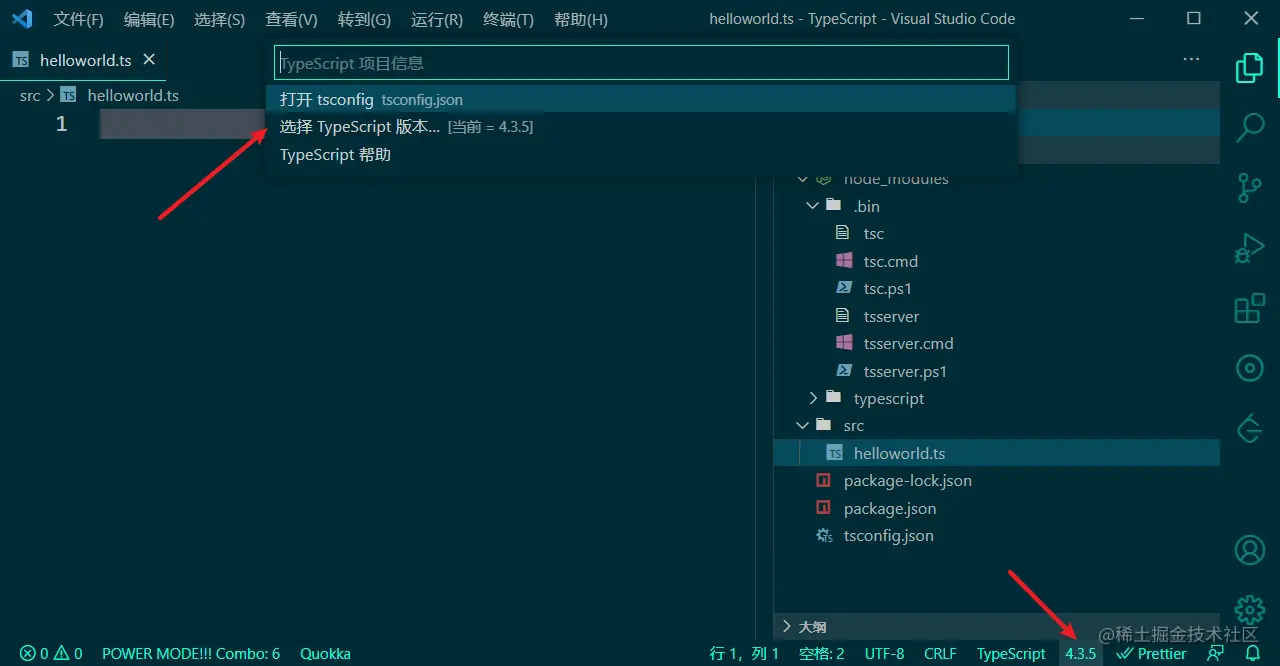The width and height of the screenshot is (1280, 666).
Task: Open the 转到(G) menu
Action: coord(364,19)
